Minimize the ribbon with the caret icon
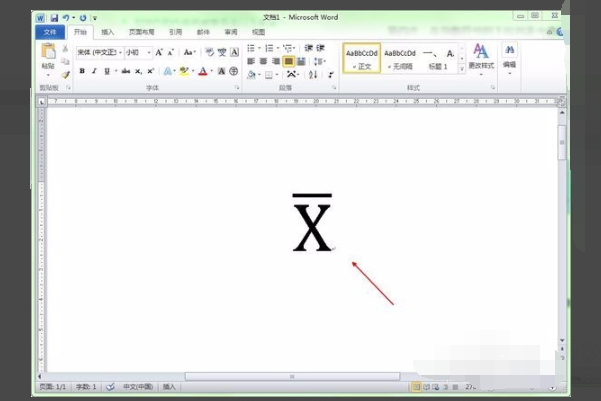 (x=549, y=32)
